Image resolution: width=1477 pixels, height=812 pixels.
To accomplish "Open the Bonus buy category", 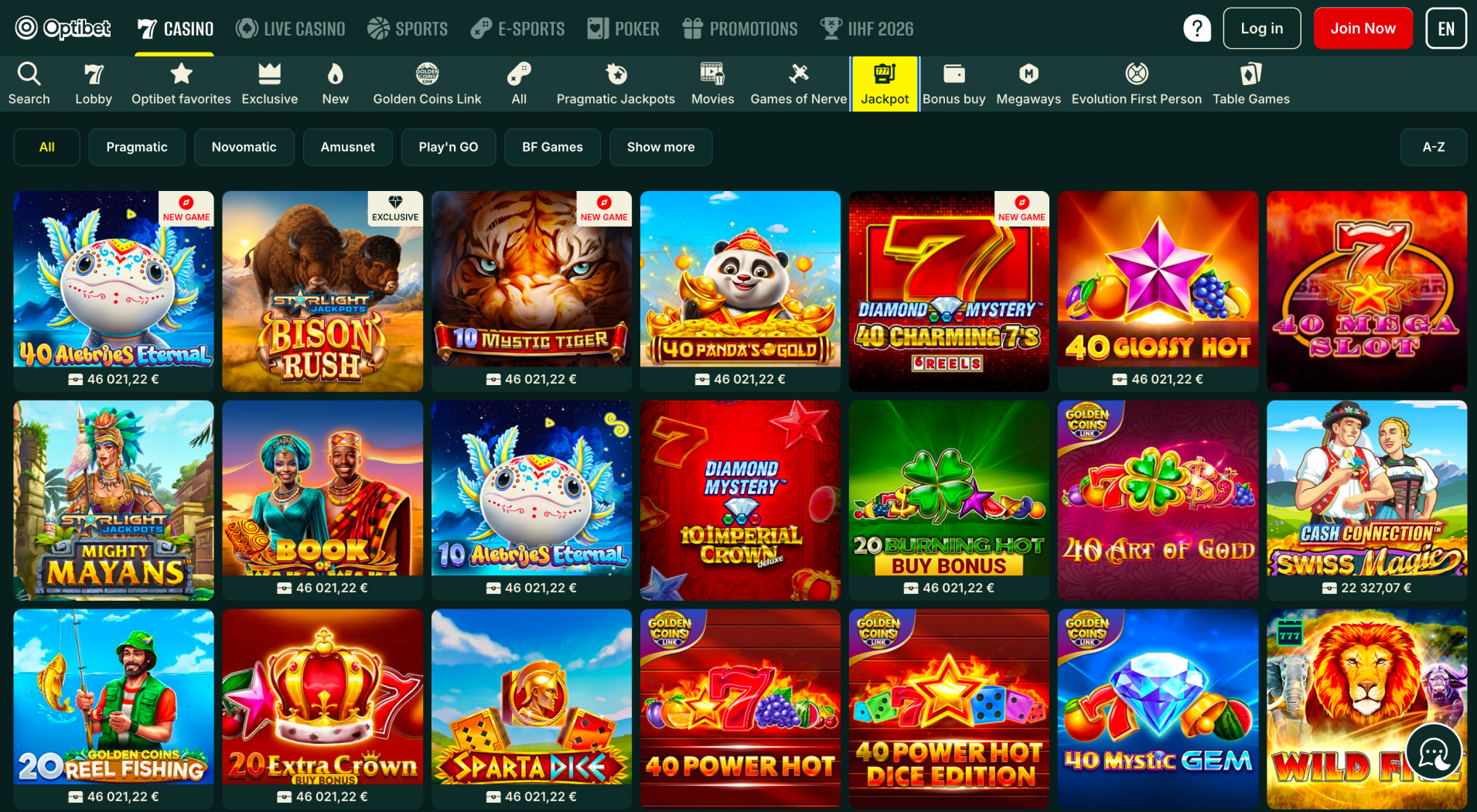I will pos(953,84).
